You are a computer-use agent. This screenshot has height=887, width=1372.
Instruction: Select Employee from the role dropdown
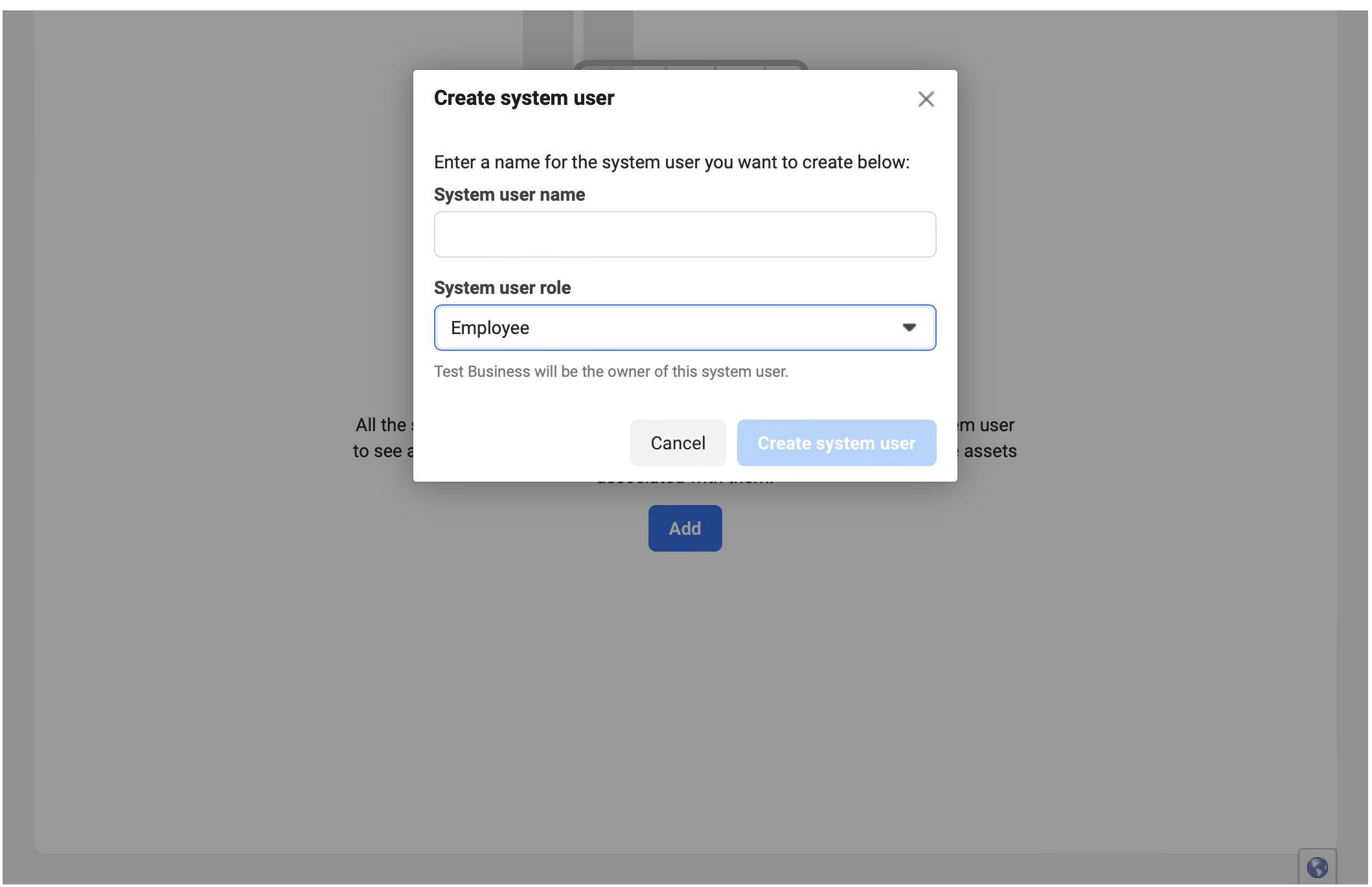click(685, 327)
